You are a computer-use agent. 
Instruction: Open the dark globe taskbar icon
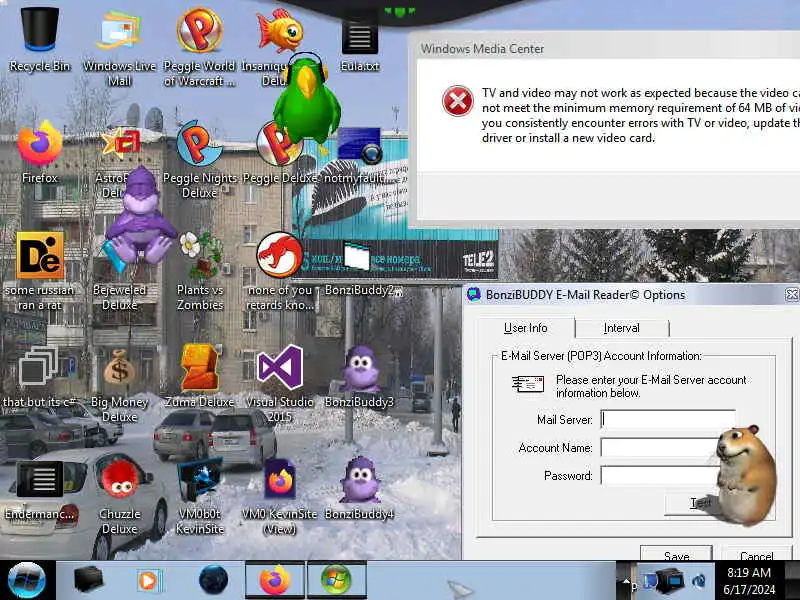pyautogui.click(x=213, y=580)
